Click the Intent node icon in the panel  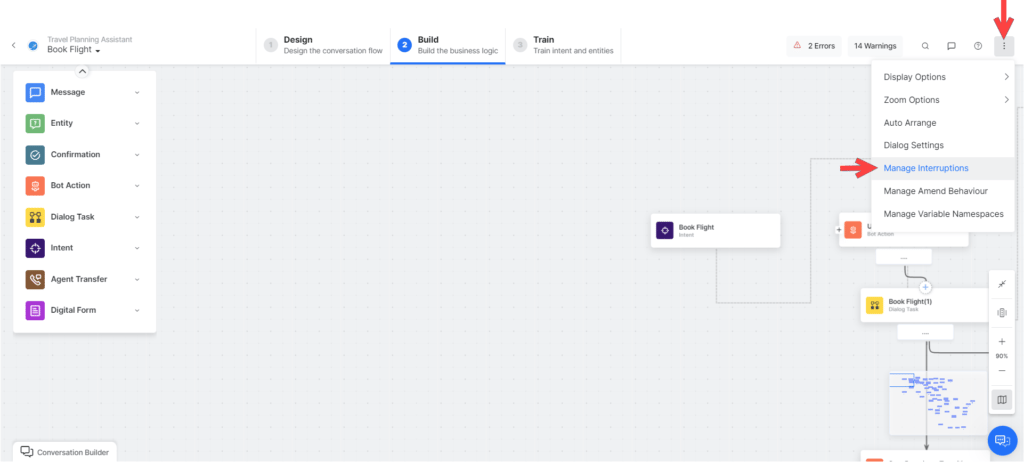coord(35,248)
